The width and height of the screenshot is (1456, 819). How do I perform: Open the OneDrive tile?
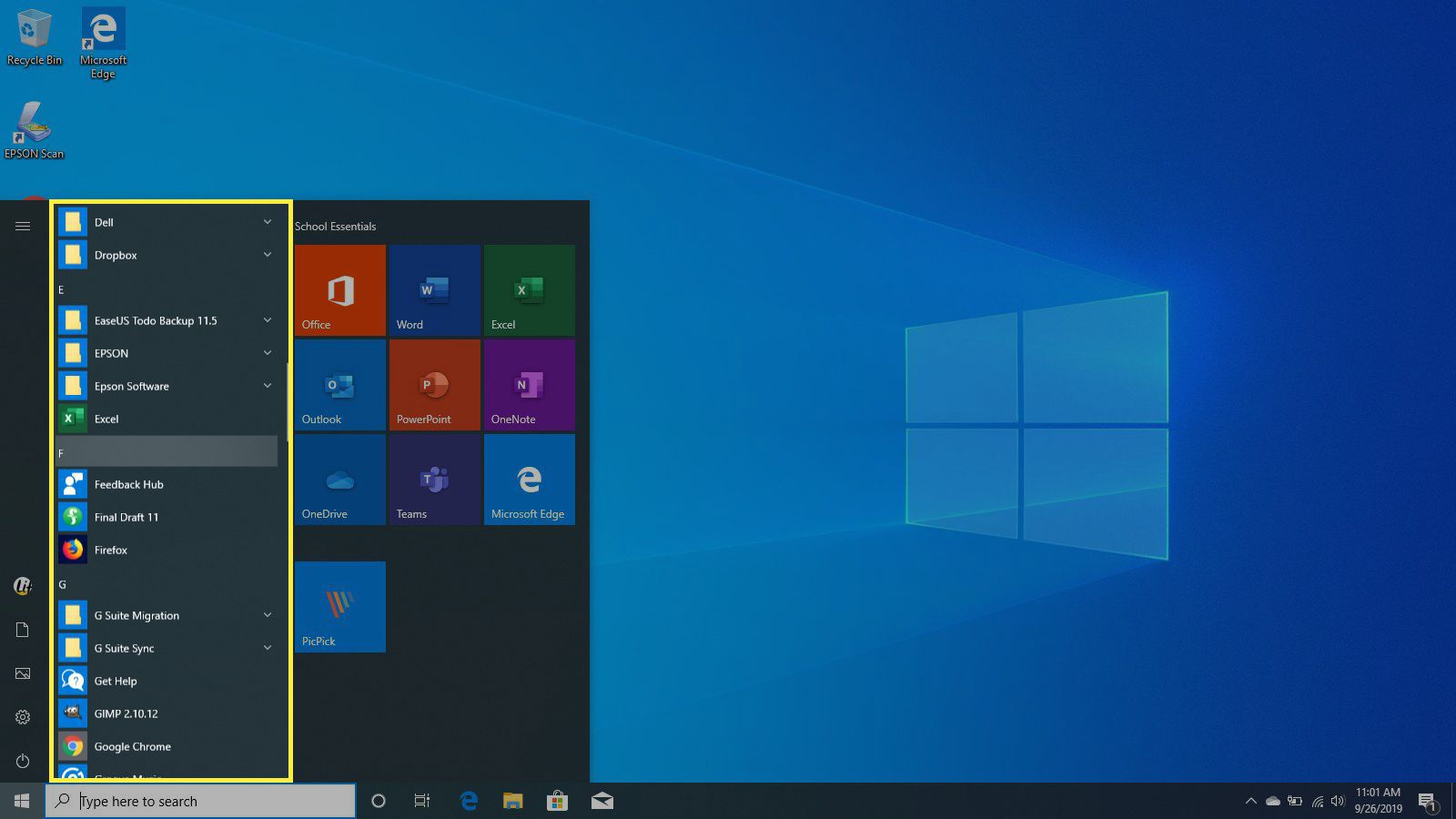click(x=340, y=480)
